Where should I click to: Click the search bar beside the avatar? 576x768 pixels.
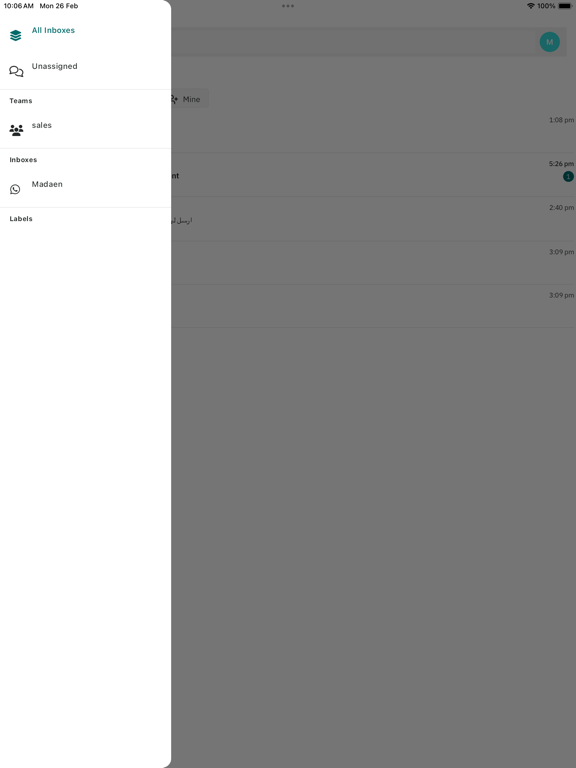coord(353,42)
